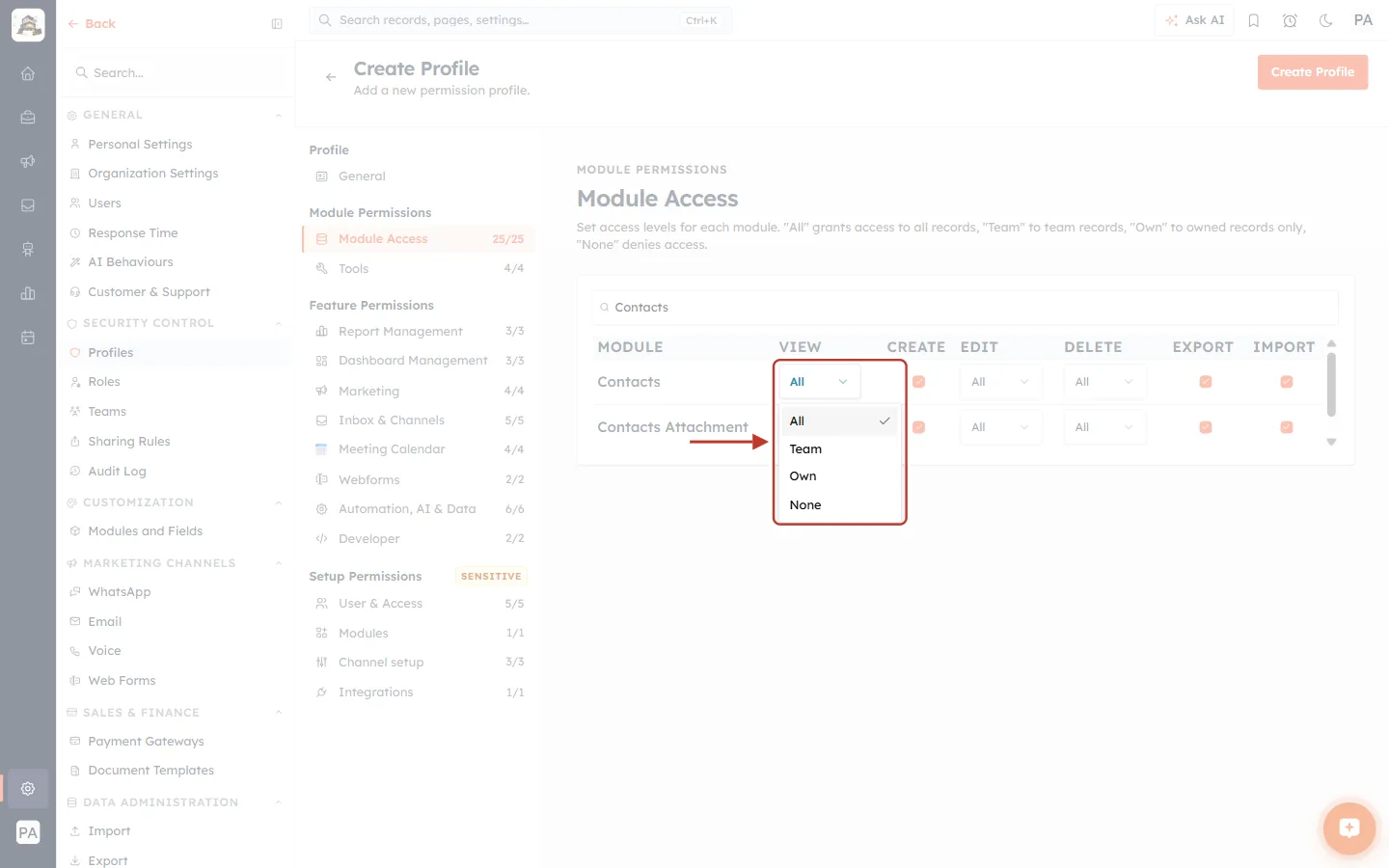
Task: Close the Contacts View dropdown showing All
Action: pyautogui.click(x=819, y=382)
